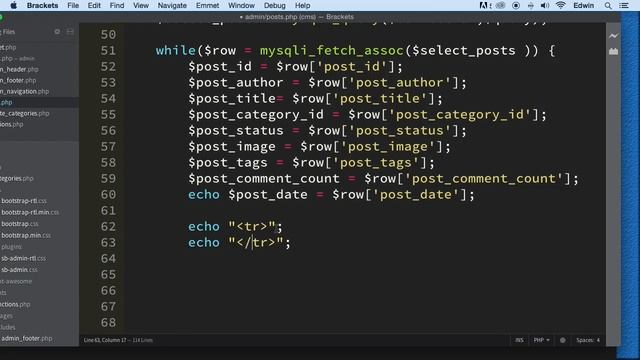Screen dimensions: 640x360
Task: Open admin_header.php in working files
Action: [x=19, y=69]
